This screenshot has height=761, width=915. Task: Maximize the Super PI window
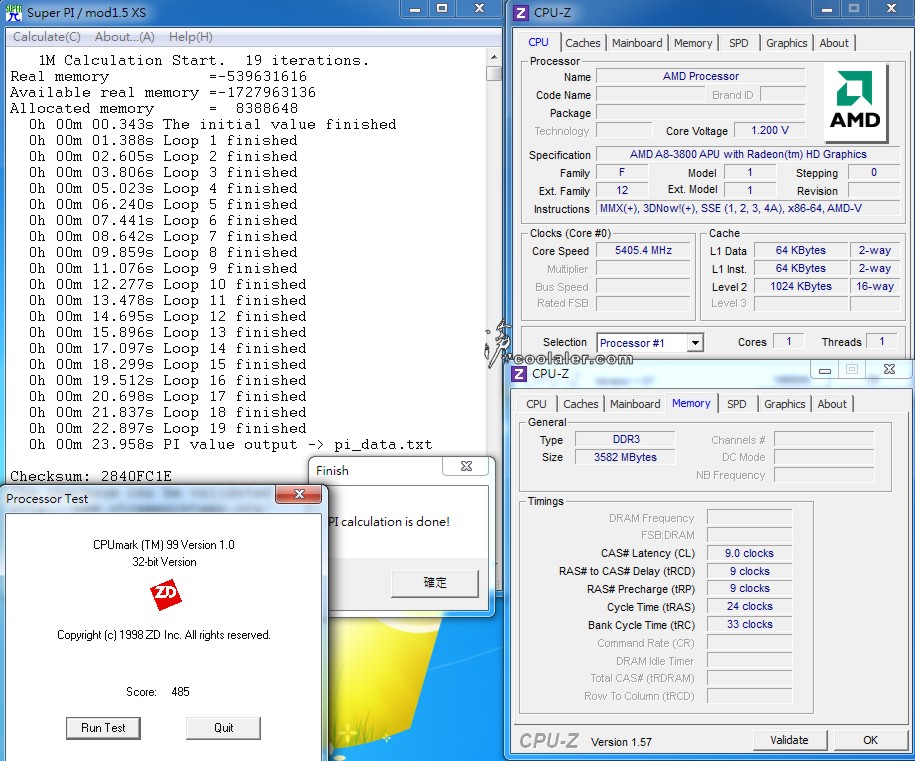(x=442, y=8)
